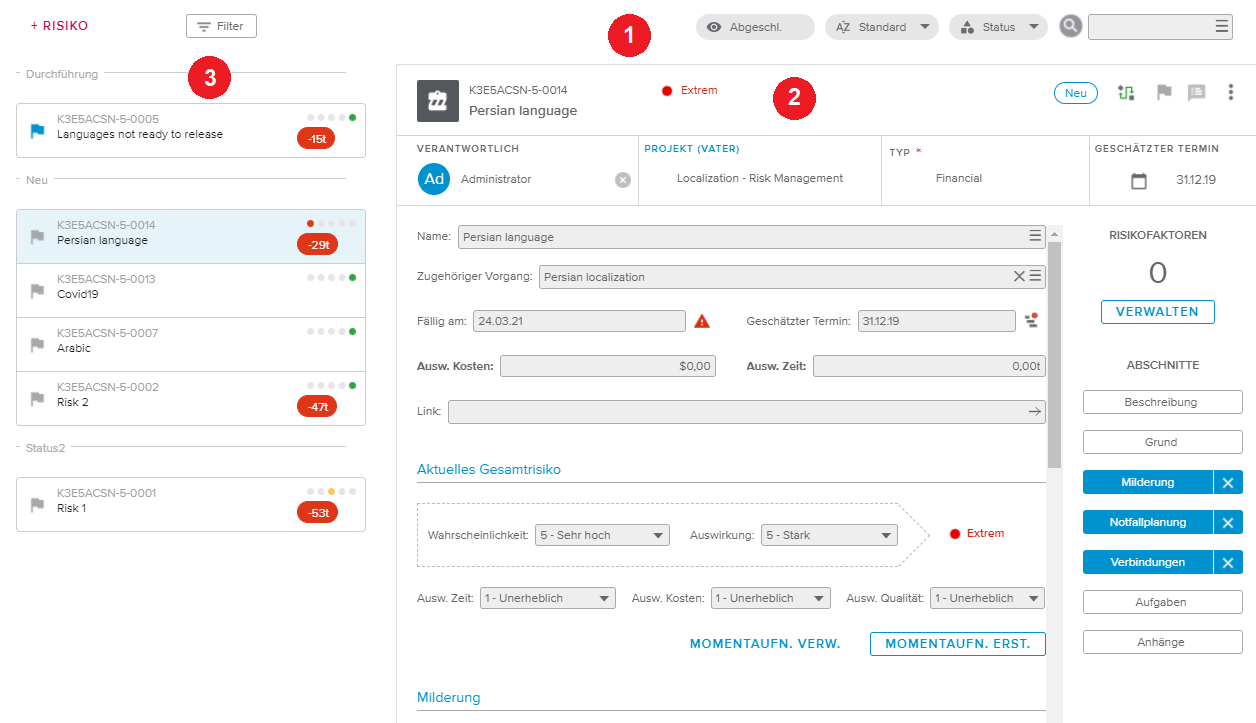Click the VERWALTEN button
This screenshot has width=1256, height=723.
pyautogui.click(x=1157, y=312)
